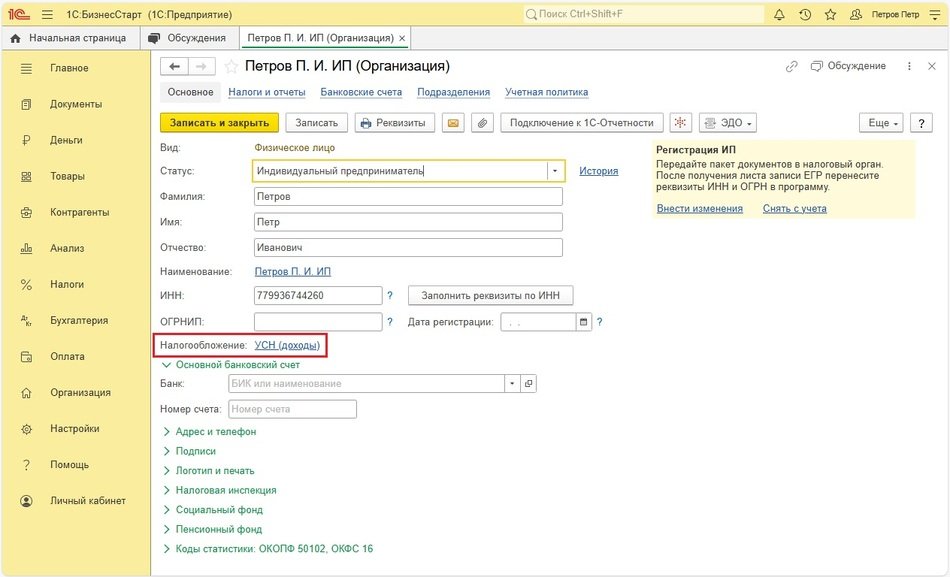The width and height of the screenshot is (950, 577).
Task: Open the Еще dropdown menu
Action: click(x=880, y=123)
